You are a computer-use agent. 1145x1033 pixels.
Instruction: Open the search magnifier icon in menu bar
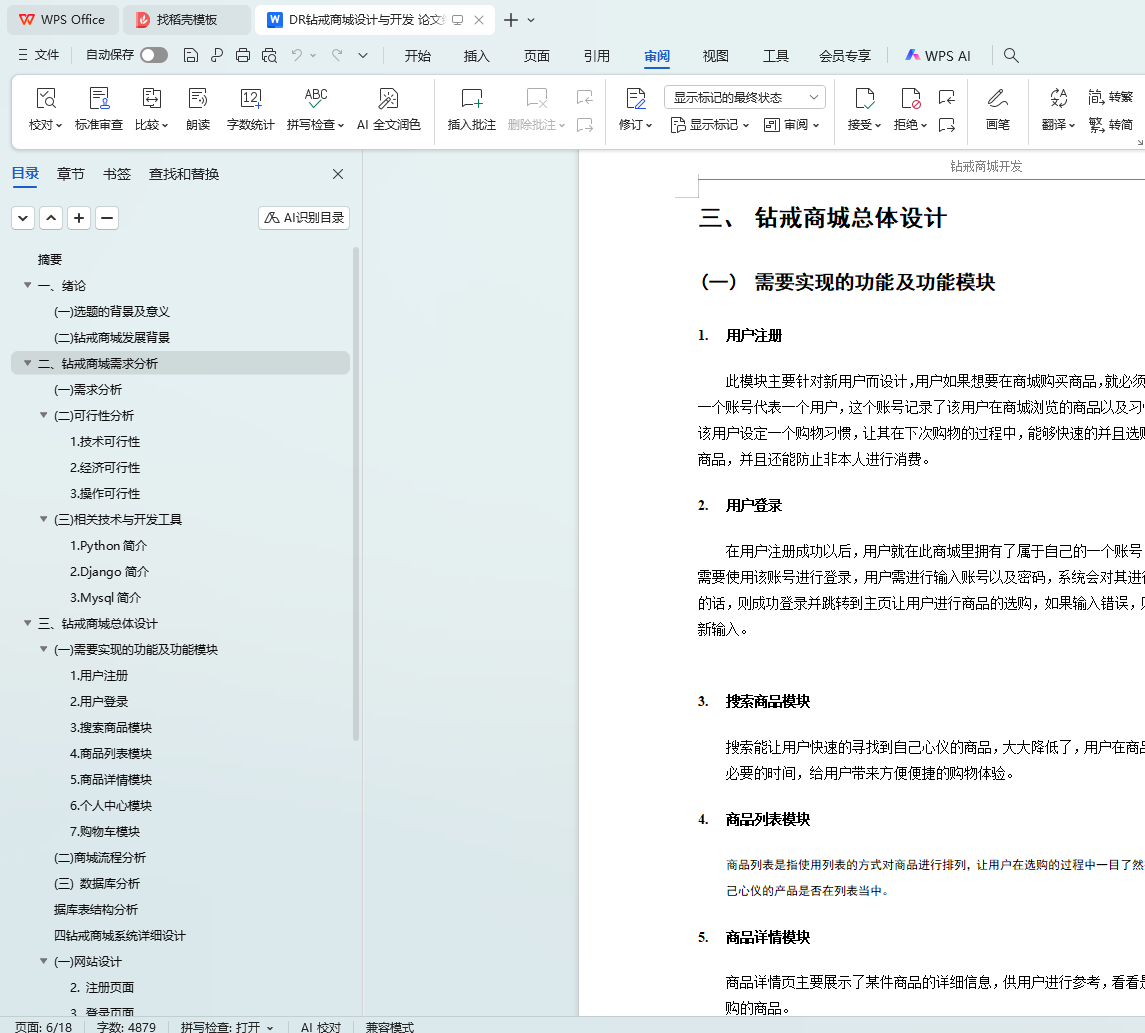pos(1011,56)
